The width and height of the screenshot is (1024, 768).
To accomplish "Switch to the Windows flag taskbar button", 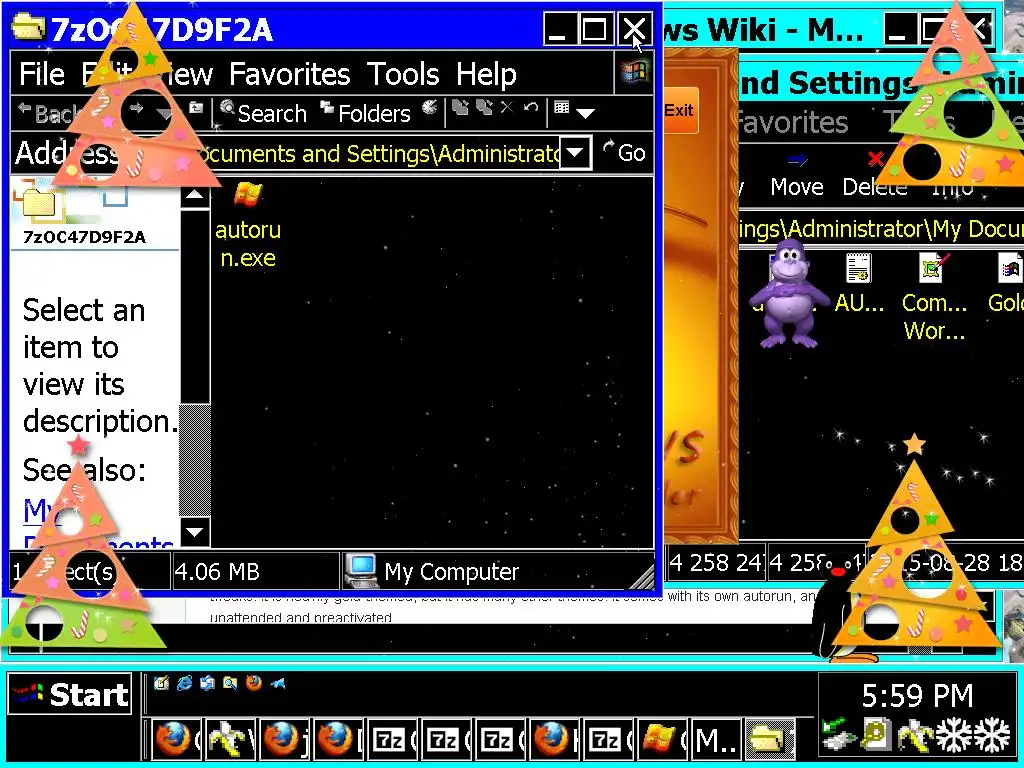I will 663,739.
